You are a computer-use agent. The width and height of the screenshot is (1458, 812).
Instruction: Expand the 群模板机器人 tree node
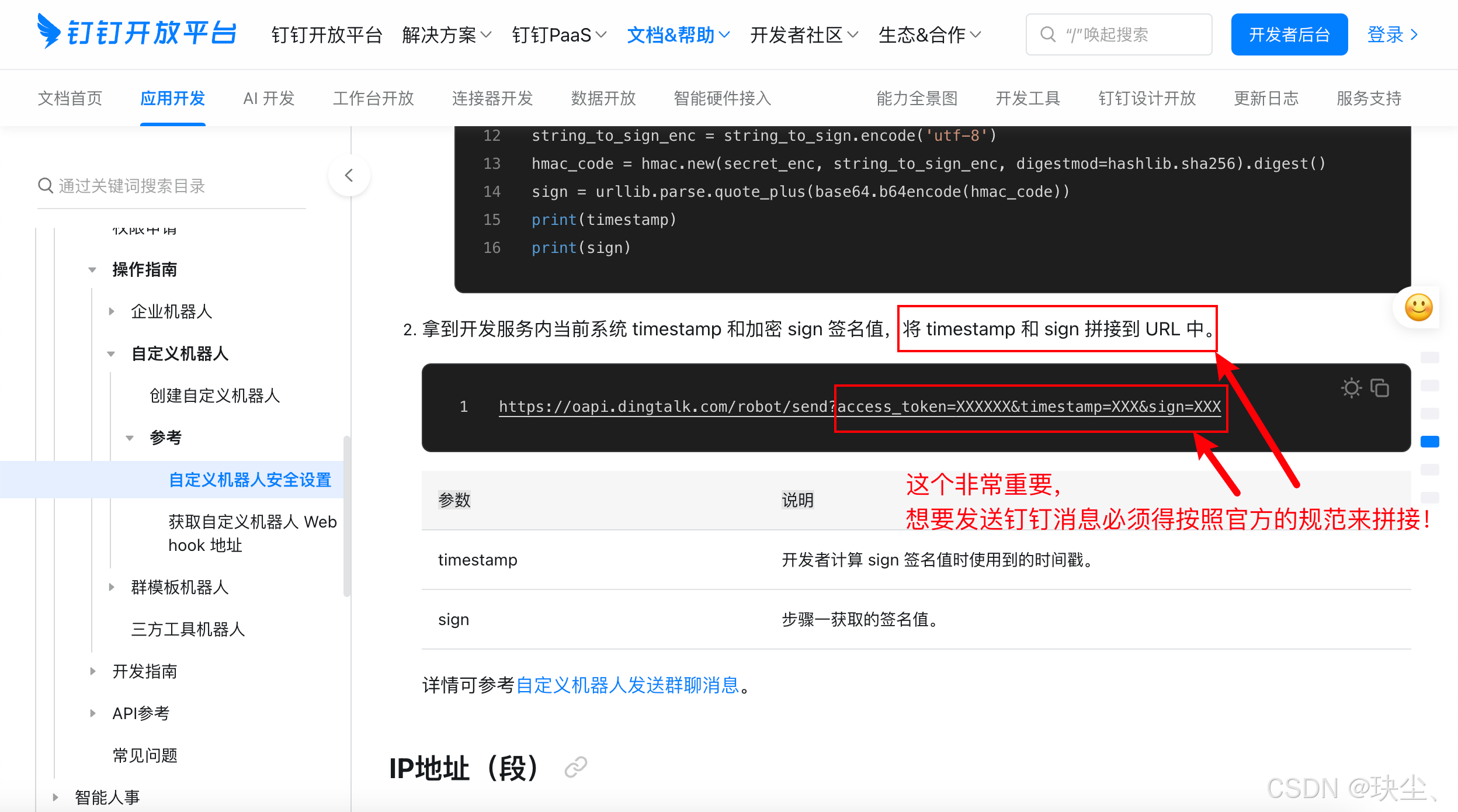coord(111,587)
